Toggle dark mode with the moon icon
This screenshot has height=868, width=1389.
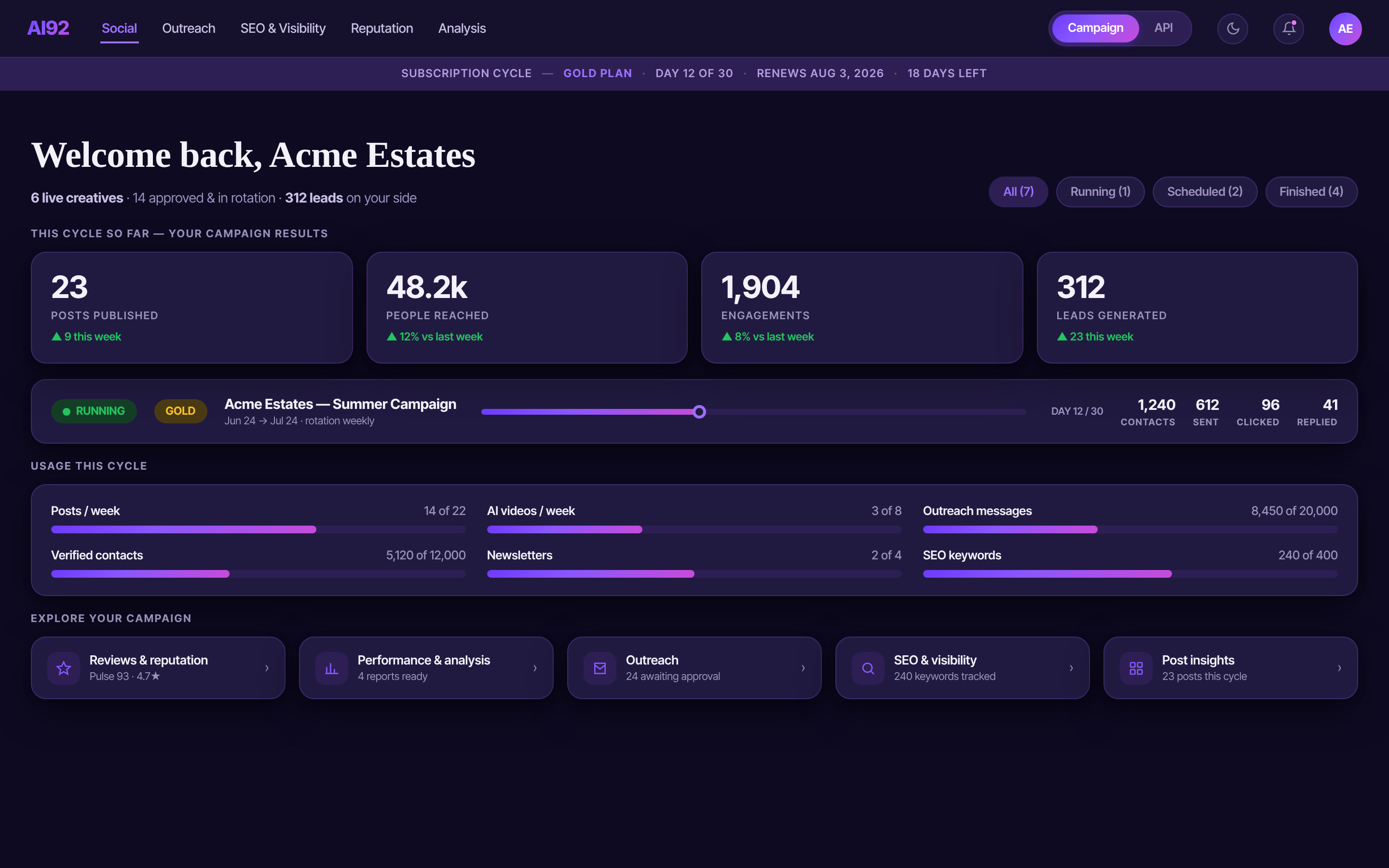pyautogui.click(x=1232, y=28)
